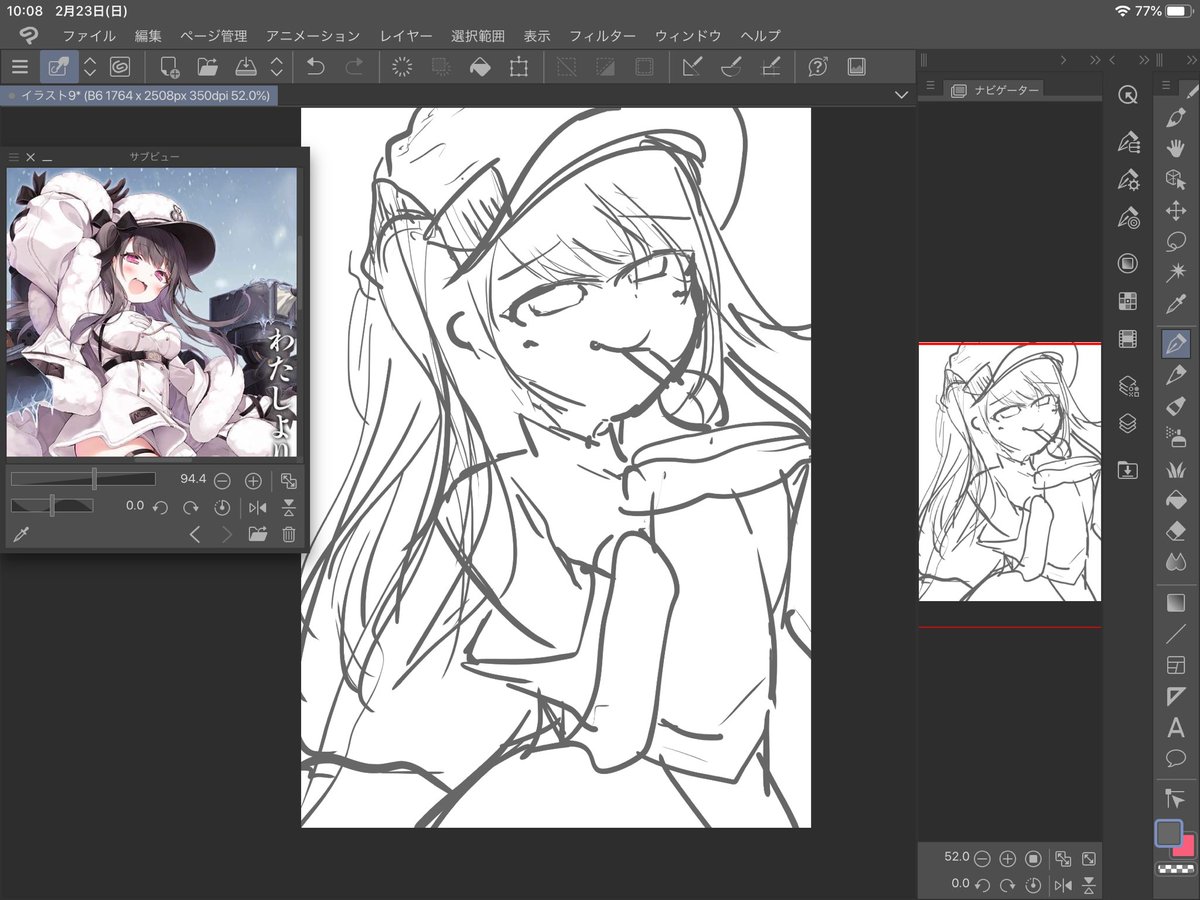Open the help question-mark icon
The image size is (1200, 900).
pos(818,67)
